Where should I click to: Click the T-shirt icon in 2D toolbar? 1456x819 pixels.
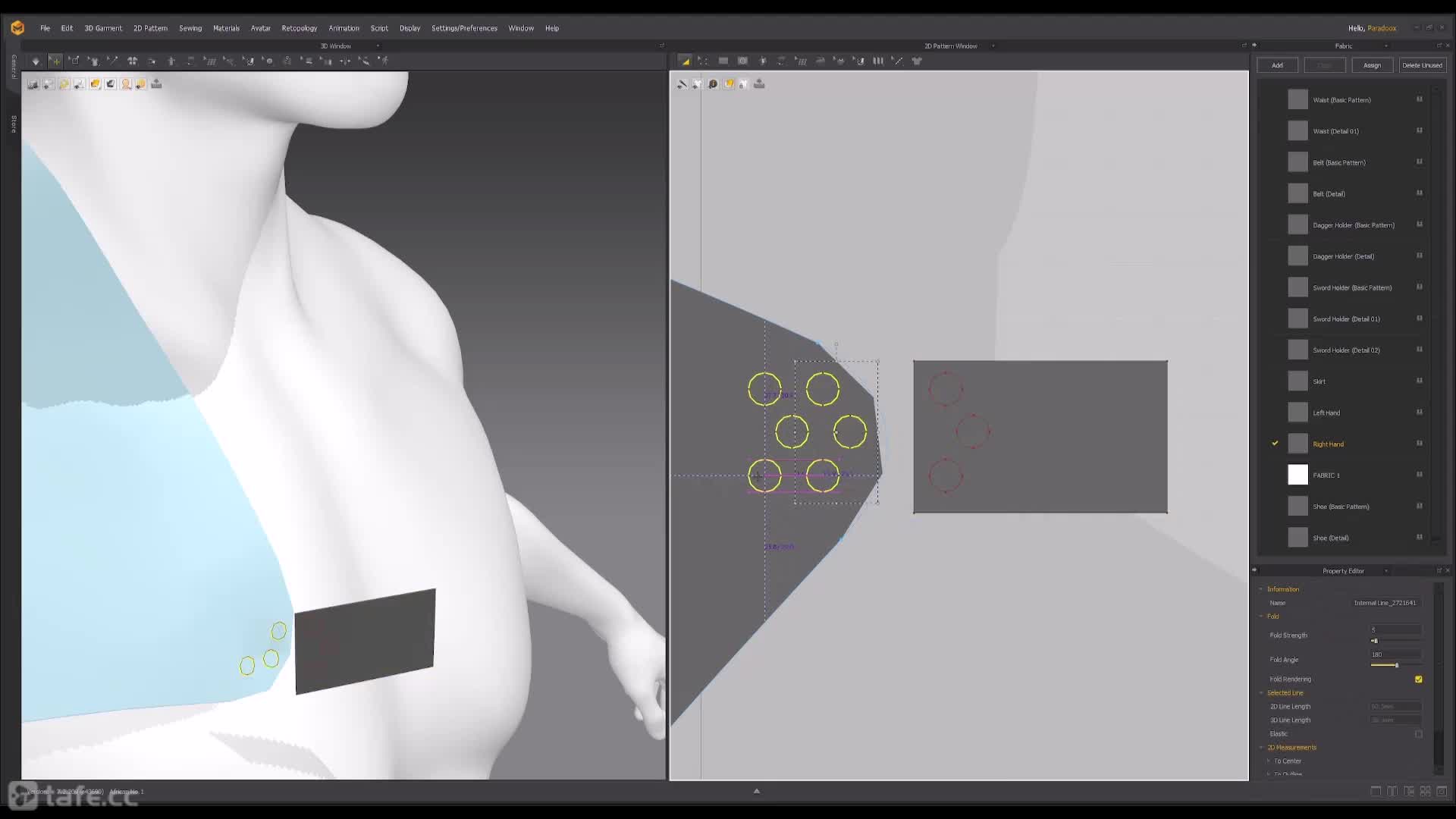(917, 61)
